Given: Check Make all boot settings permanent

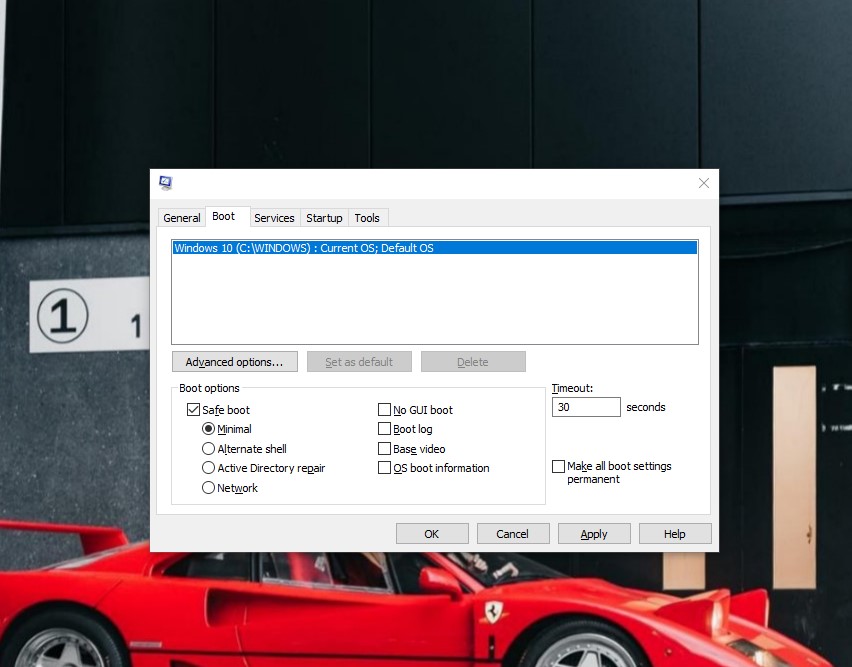Looking at the screenshot, I should [x=558, y=466].
